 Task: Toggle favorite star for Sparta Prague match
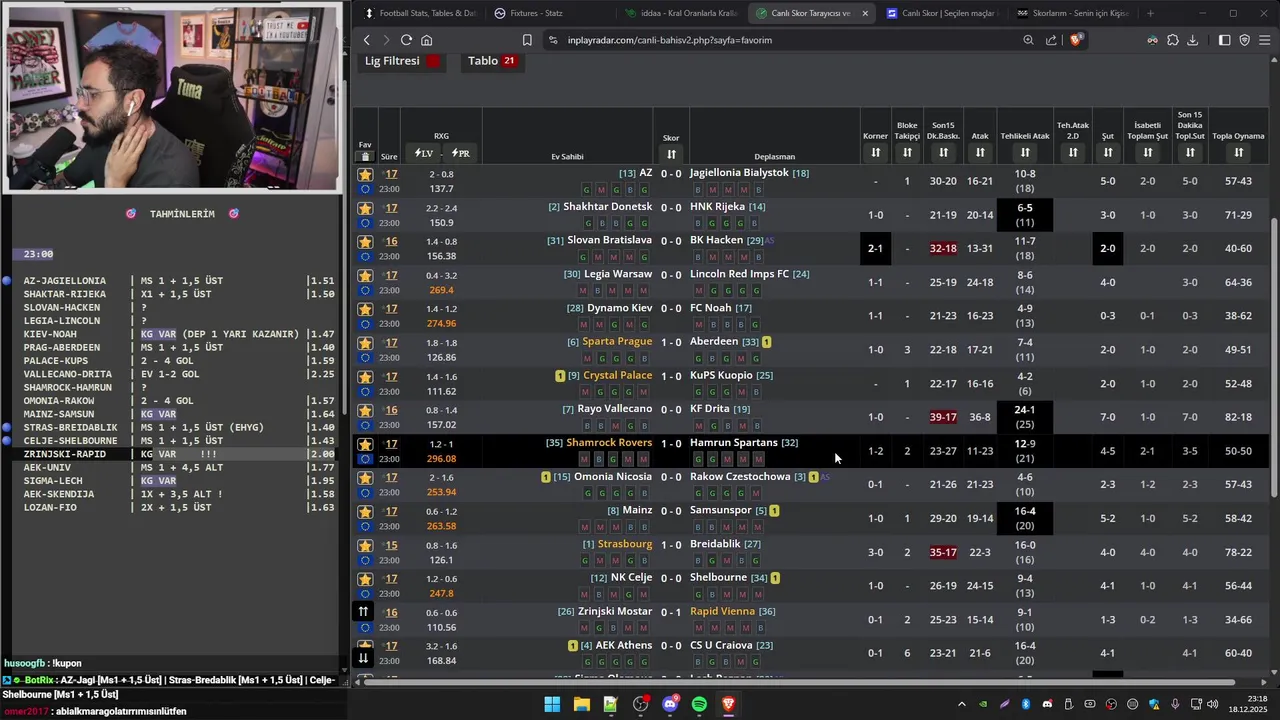pos(365,343)
